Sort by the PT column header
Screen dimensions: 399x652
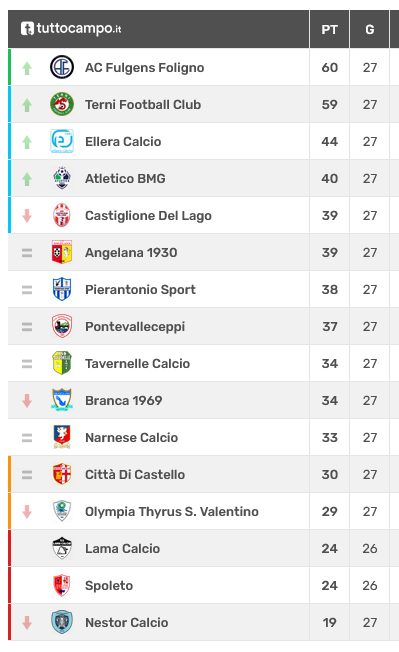(330, 30)
